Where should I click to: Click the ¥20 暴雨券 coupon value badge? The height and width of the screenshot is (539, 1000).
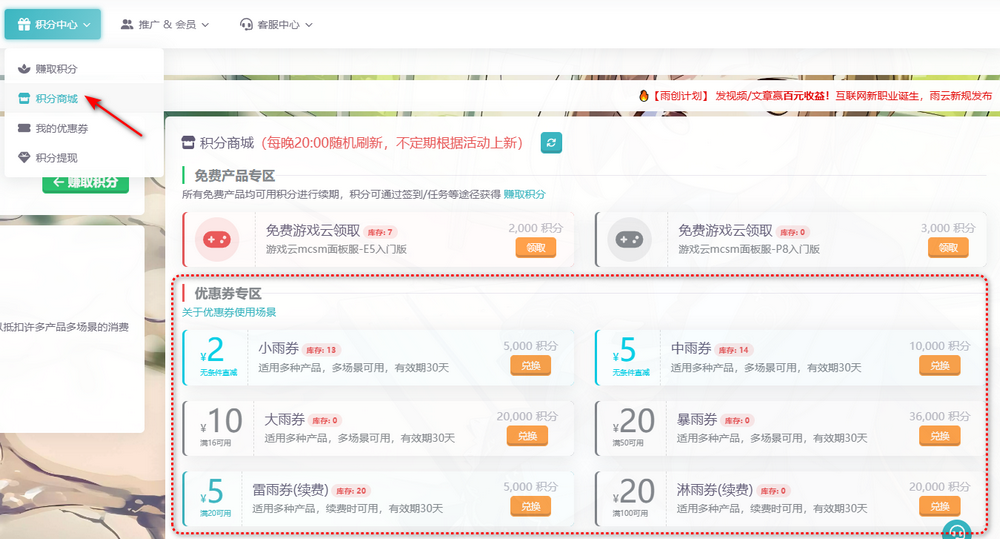pos(628,427)
